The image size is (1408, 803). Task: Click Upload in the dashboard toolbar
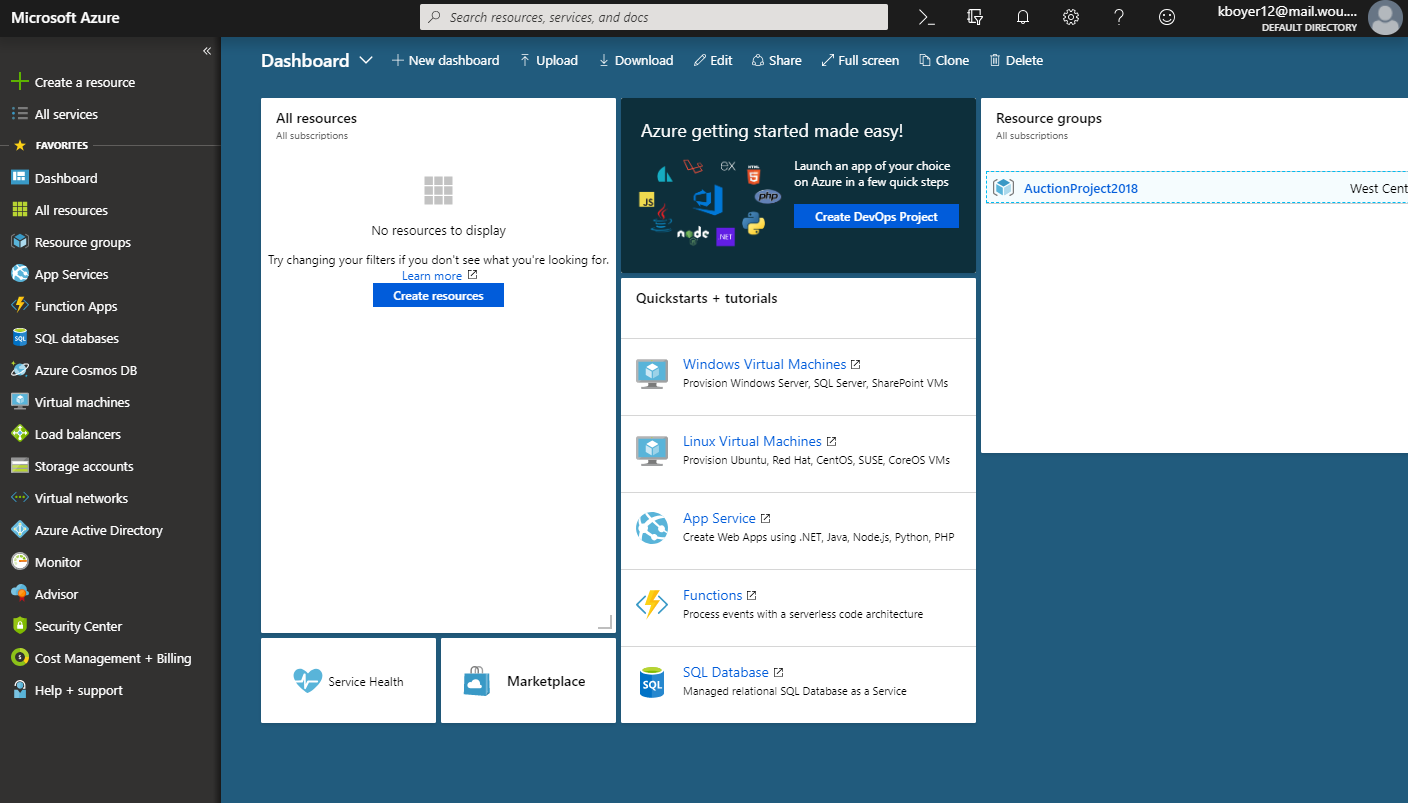coord(548,60)
